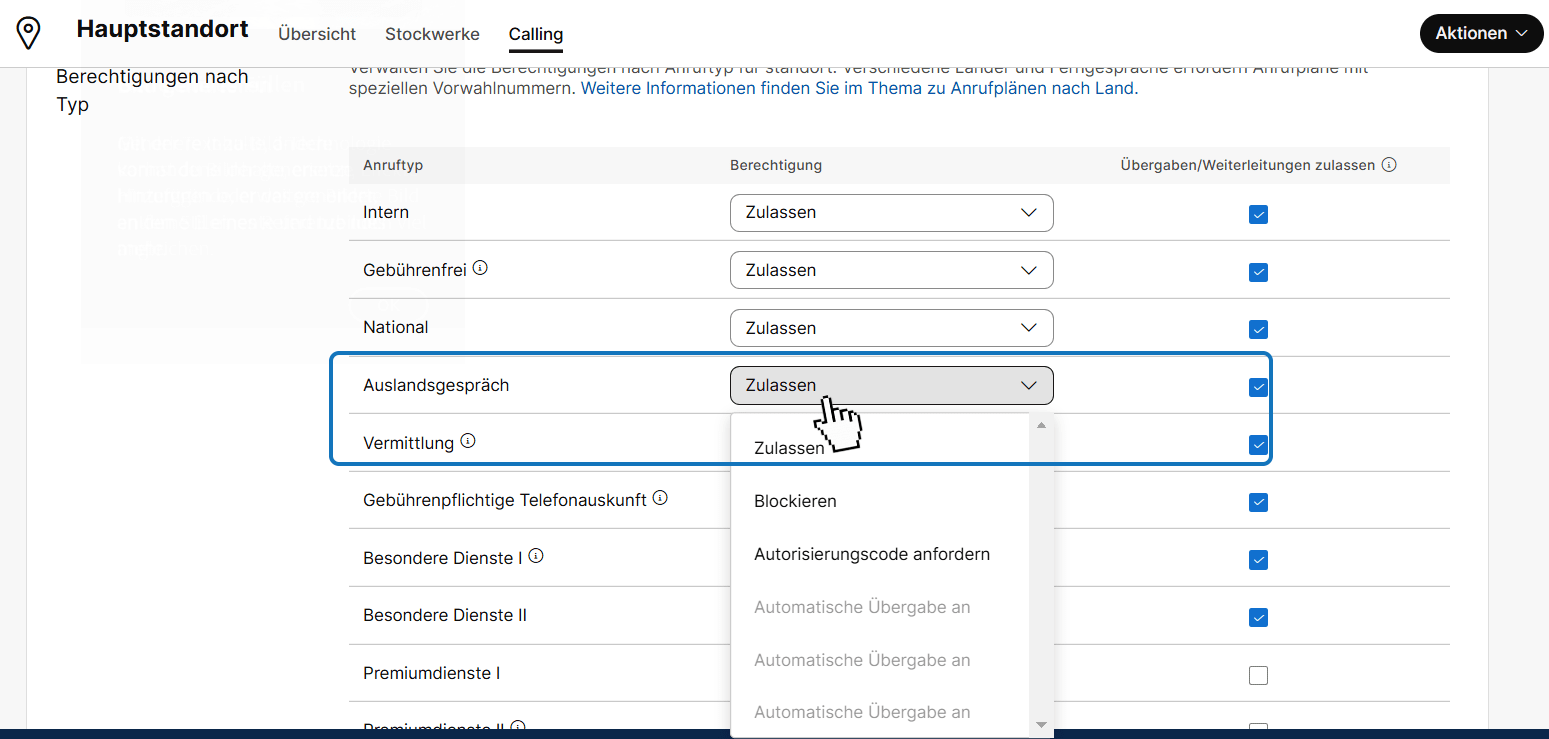
Task: Click info icon next to Gebührenfrei
Action: click(480, 268)
